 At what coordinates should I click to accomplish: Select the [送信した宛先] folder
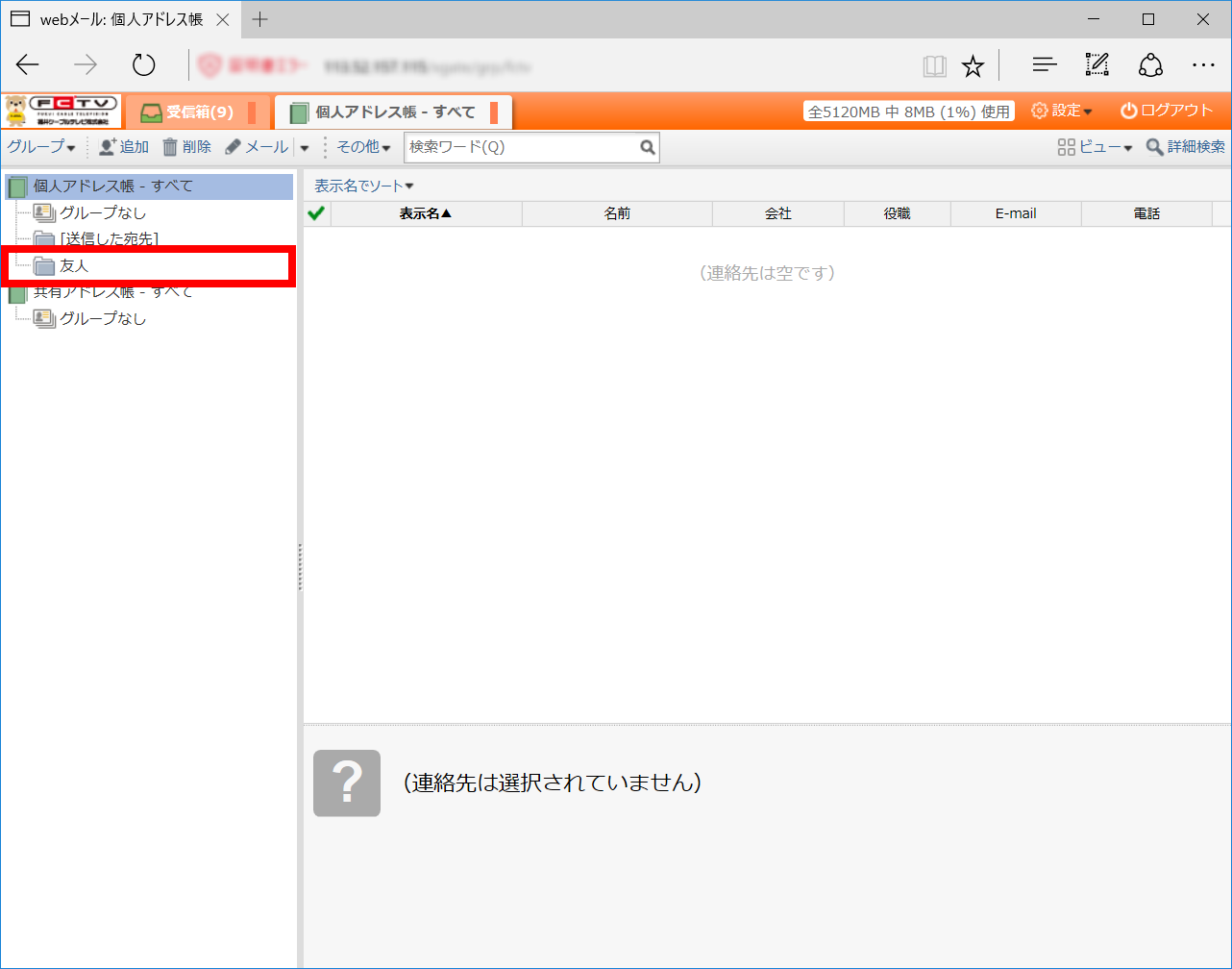tap(109, 238)
